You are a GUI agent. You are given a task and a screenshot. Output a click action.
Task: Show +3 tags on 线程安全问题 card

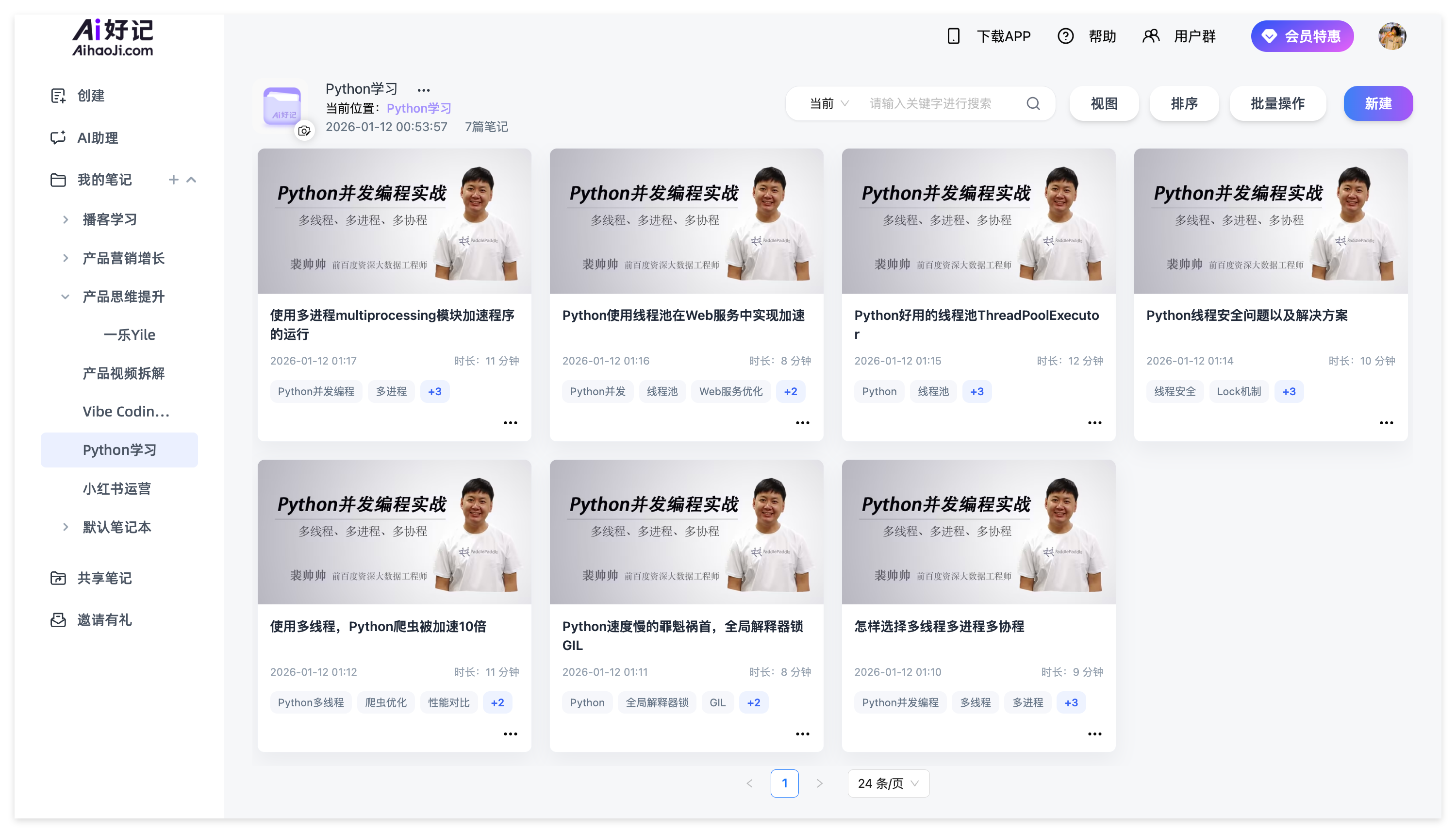tap(1289, 391)
